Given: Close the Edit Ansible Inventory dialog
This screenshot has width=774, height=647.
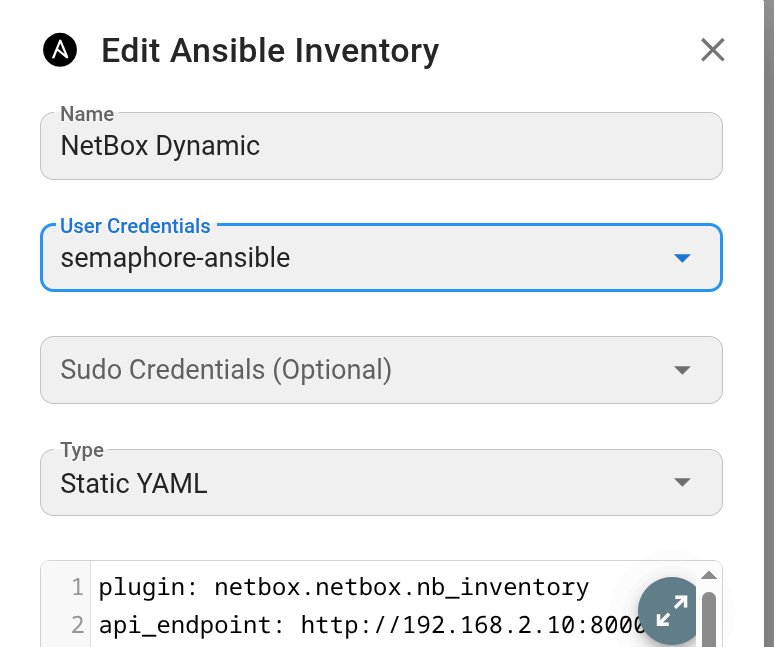Looking at the screenshot, I should click(x=712, y=50).
